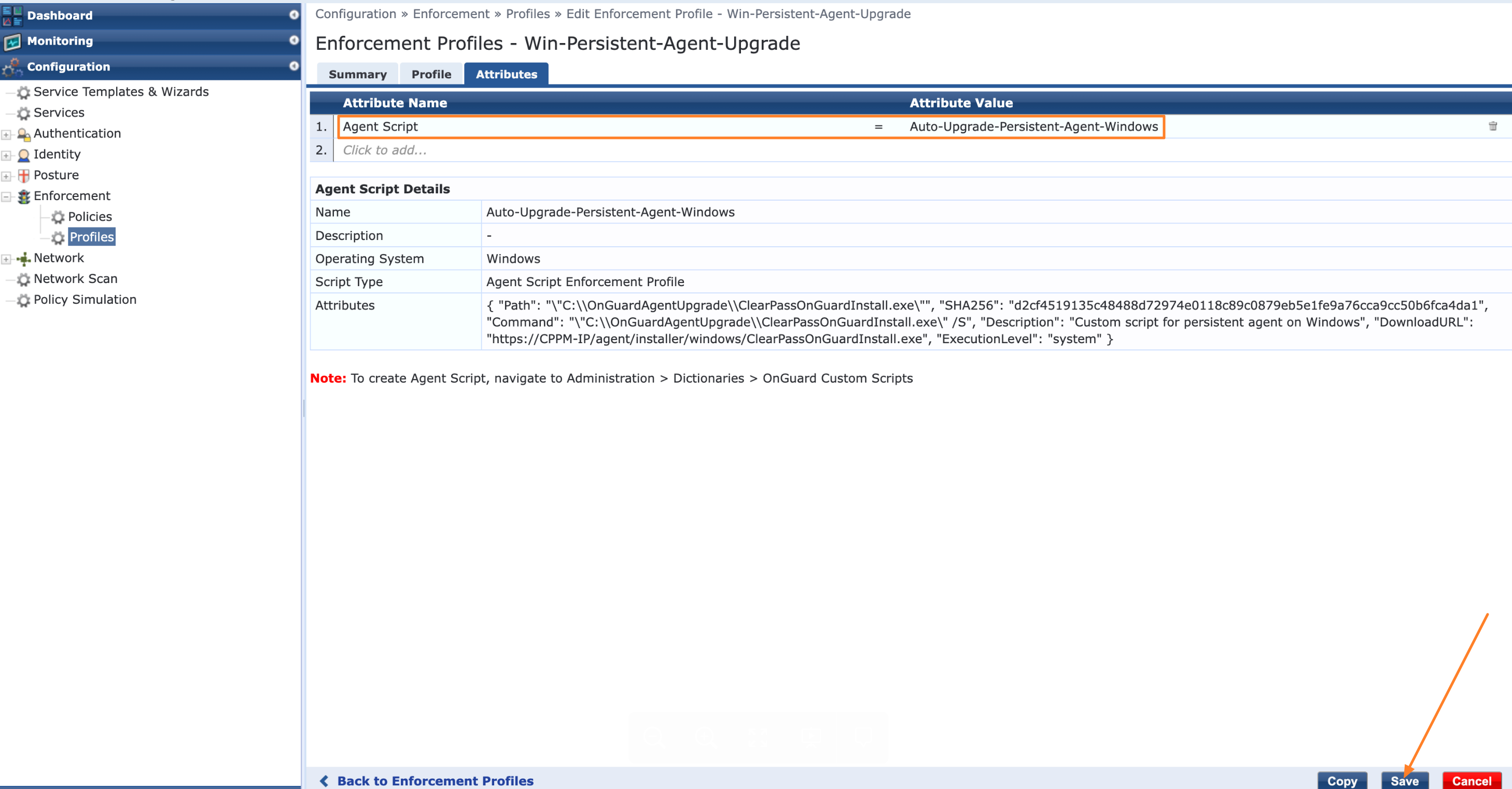Click the Posture cross icon
Viewport: 1512px width, 789px height.
(23, 175)
